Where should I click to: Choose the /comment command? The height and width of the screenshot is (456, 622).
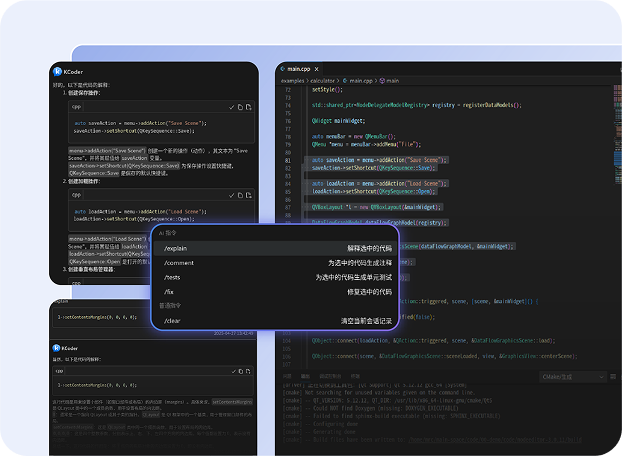click(179, 262)
